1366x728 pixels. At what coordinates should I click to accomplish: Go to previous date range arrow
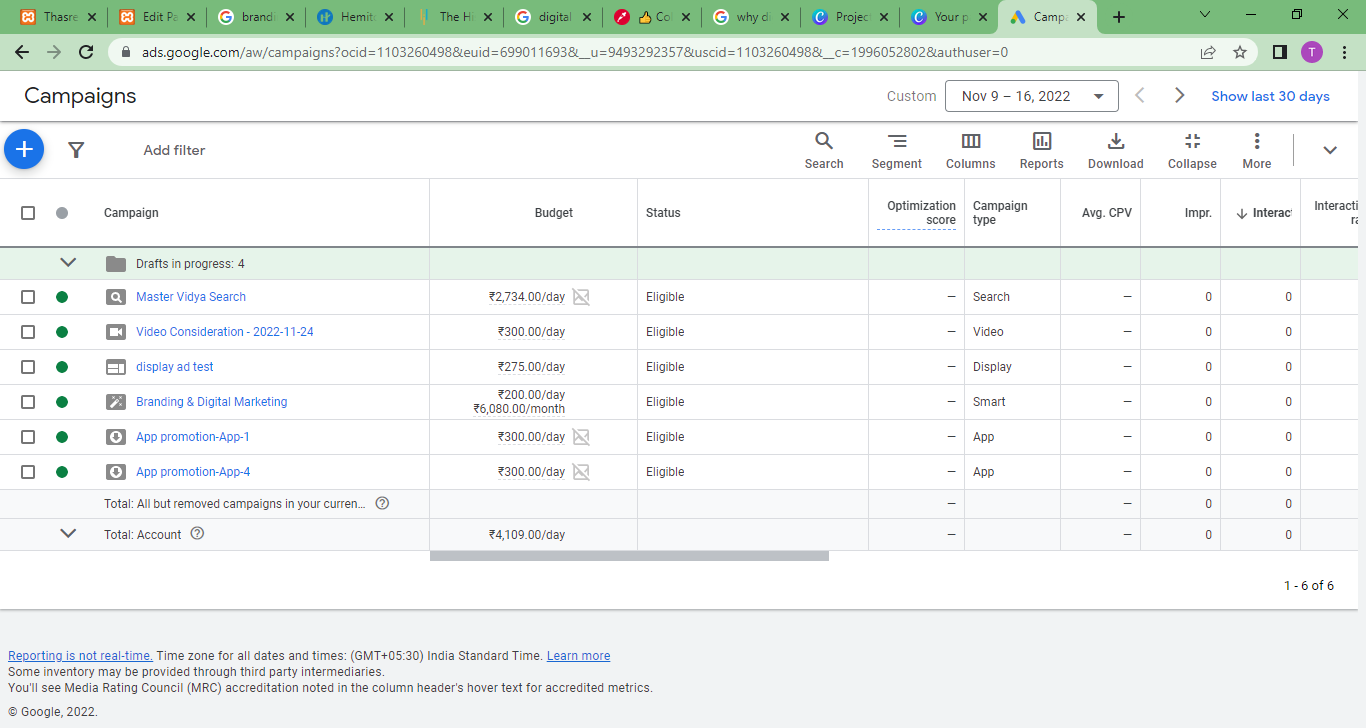point(1140,96)
